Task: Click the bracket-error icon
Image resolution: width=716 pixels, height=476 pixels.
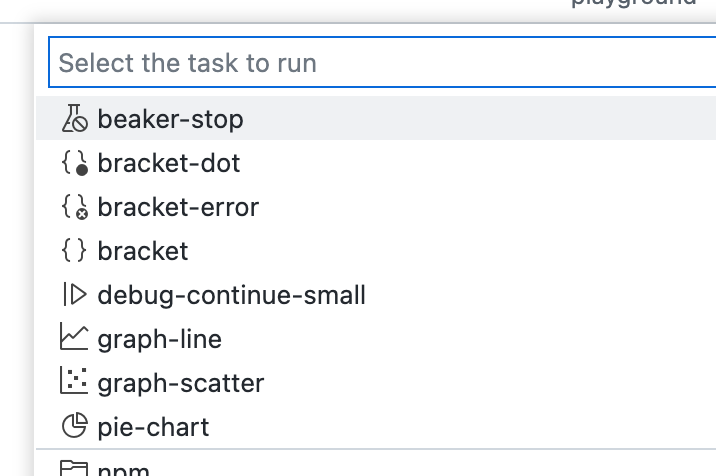Action: pos(74,207)
